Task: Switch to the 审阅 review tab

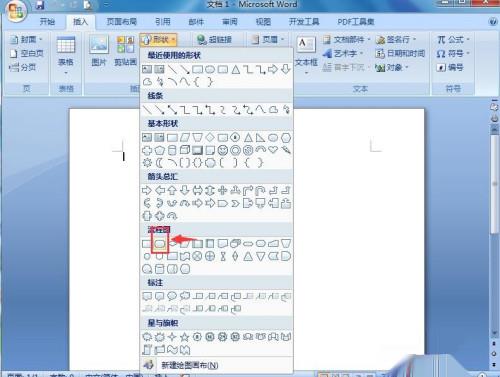Action: point(230,22)
